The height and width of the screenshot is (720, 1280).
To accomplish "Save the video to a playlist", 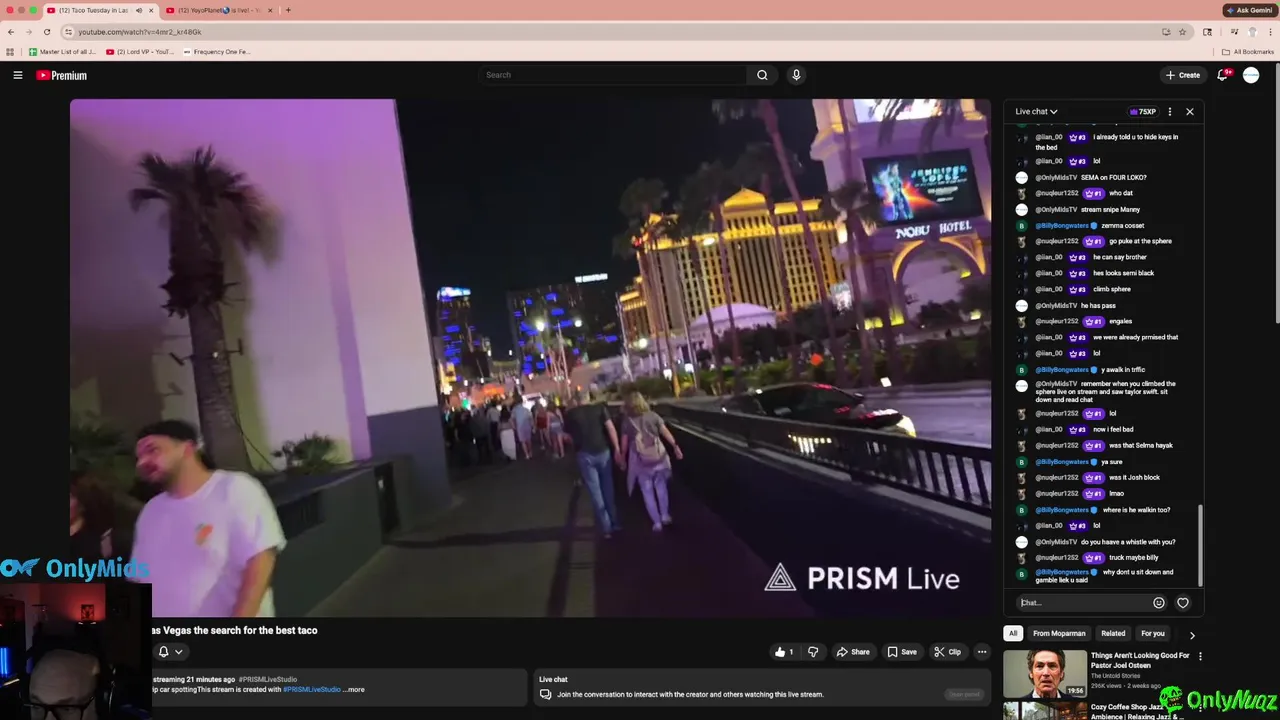I will tap(902, 652).
